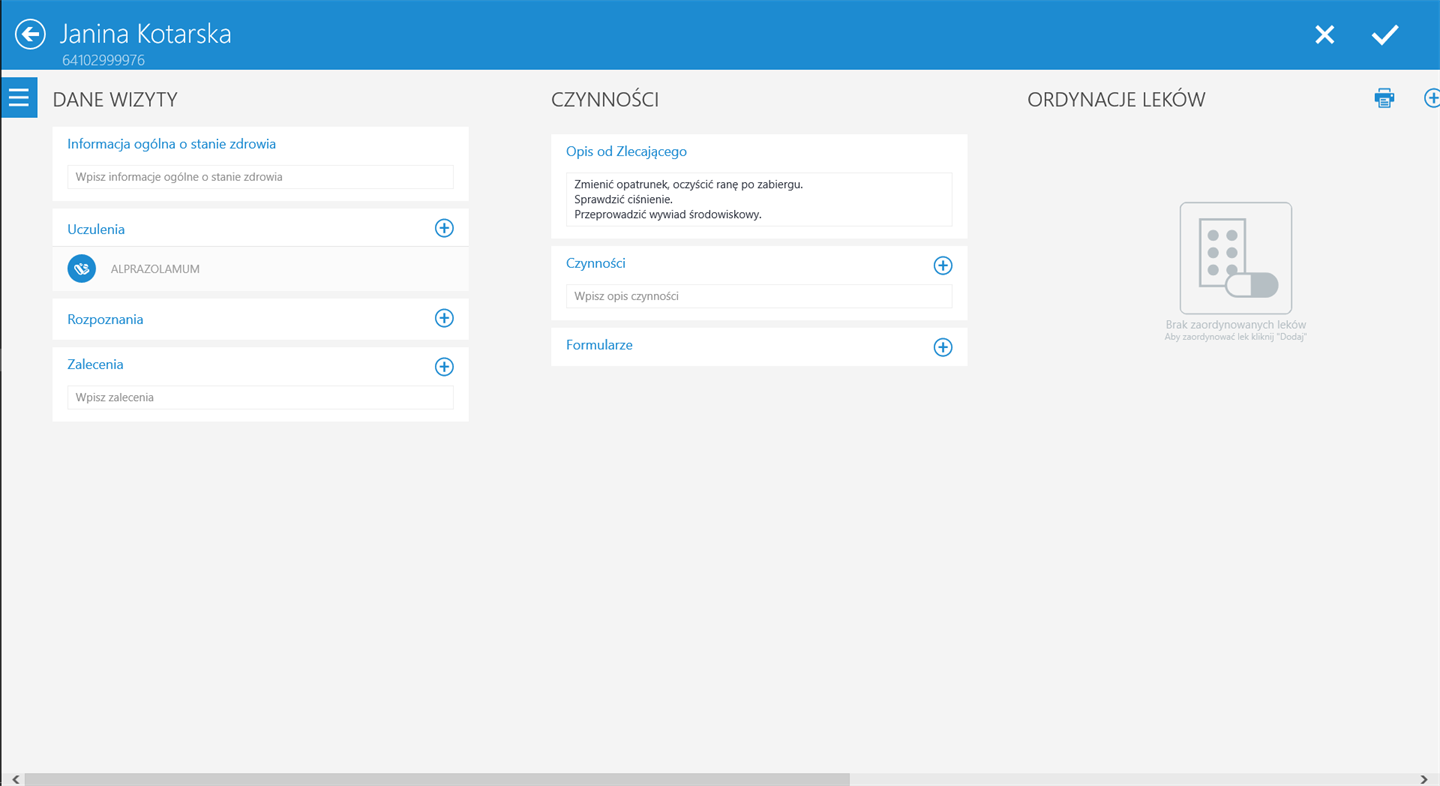Open the hamburger menu
The image size is (1440, 786).
coord(19,97)
